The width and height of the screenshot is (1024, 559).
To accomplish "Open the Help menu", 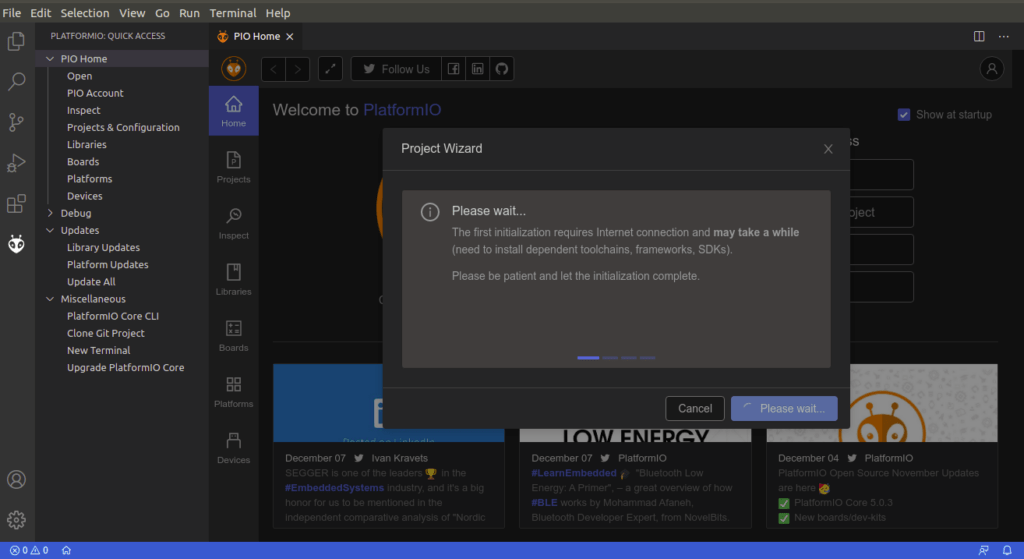I will 278,13.
